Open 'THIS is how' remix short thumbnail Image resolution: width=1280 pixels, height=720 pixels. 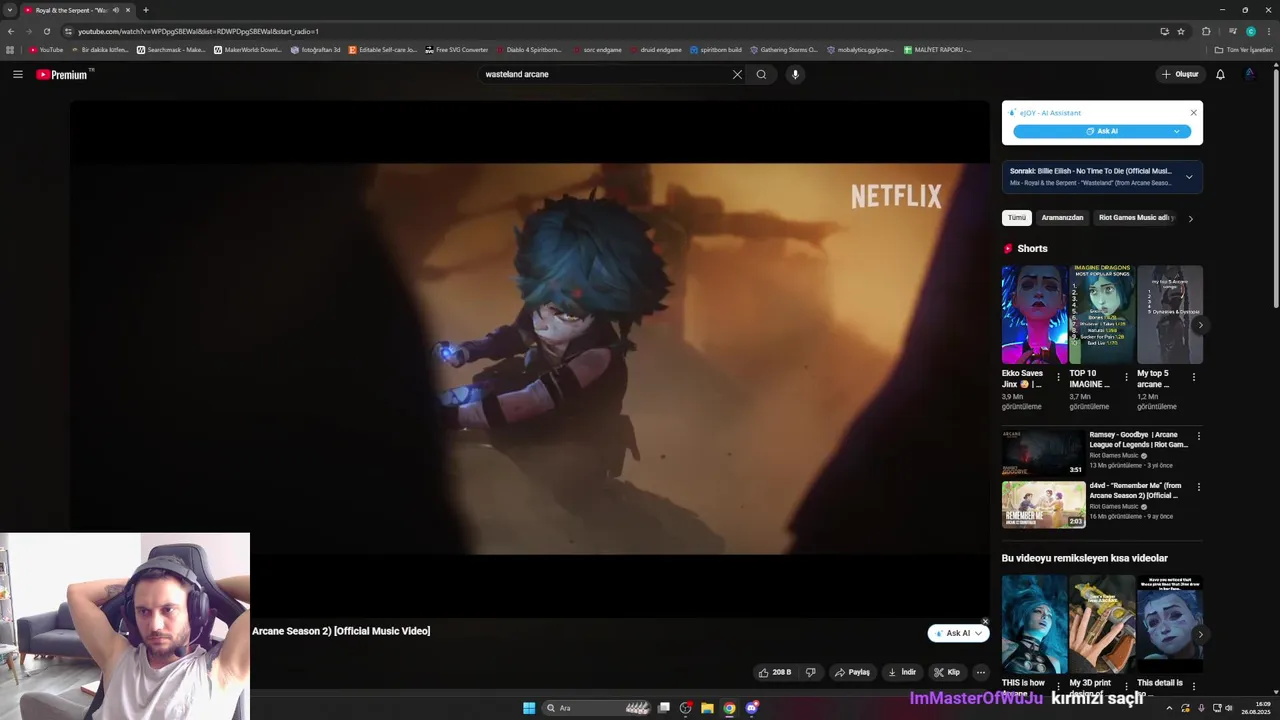tap(1034, 624)
